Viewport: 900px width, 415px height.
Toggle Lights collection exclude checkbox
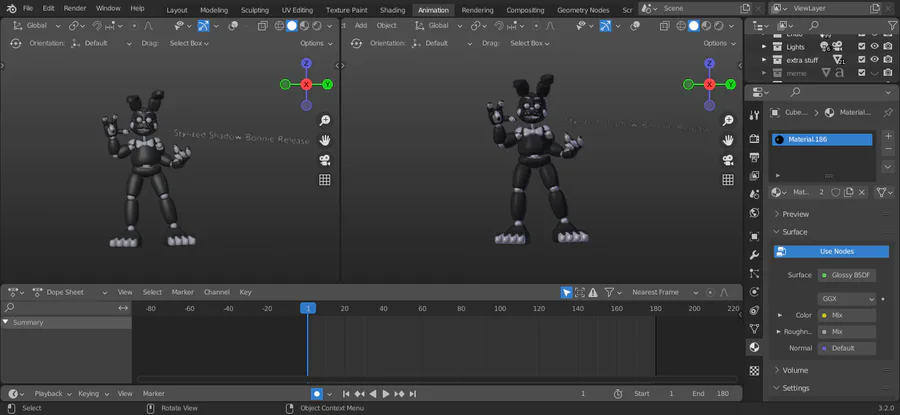862,46
